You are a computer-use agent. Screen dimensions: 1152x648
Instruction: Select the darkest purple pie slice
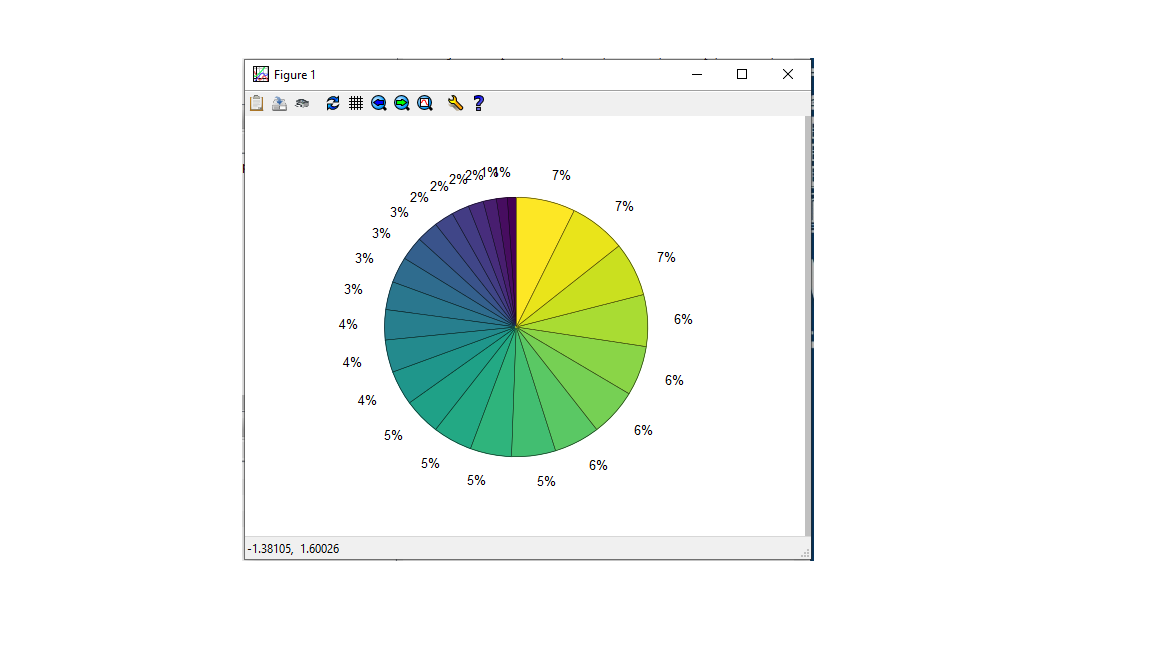click(x=512, y=230)
